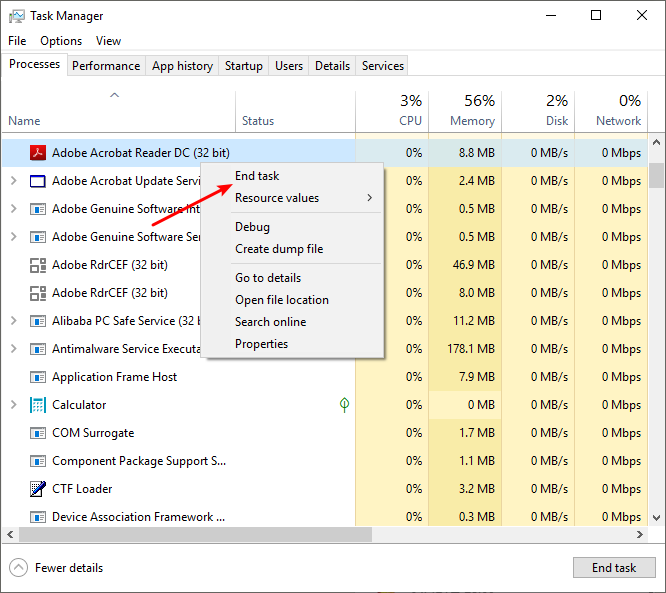Switch to the Users tab
Image resolution: width=666 pixels, height=593 pixels.
pos(289,66)
